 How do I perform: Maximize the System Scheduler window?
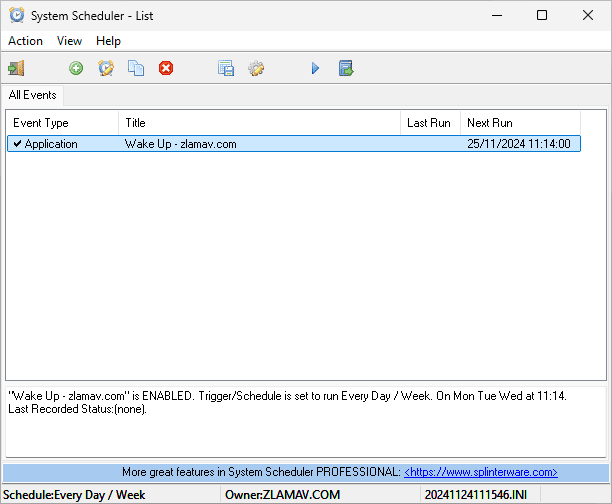[542, 16]
